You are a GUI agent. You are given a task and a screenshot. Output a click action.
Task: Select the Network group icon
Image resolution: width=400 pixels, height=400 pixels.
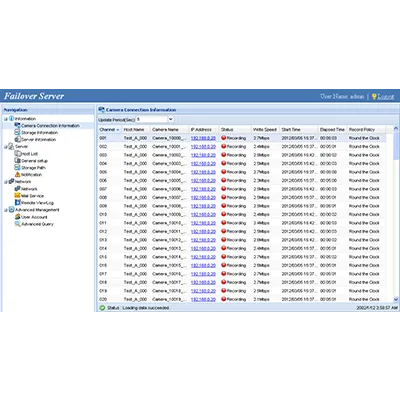pos(11,182)
